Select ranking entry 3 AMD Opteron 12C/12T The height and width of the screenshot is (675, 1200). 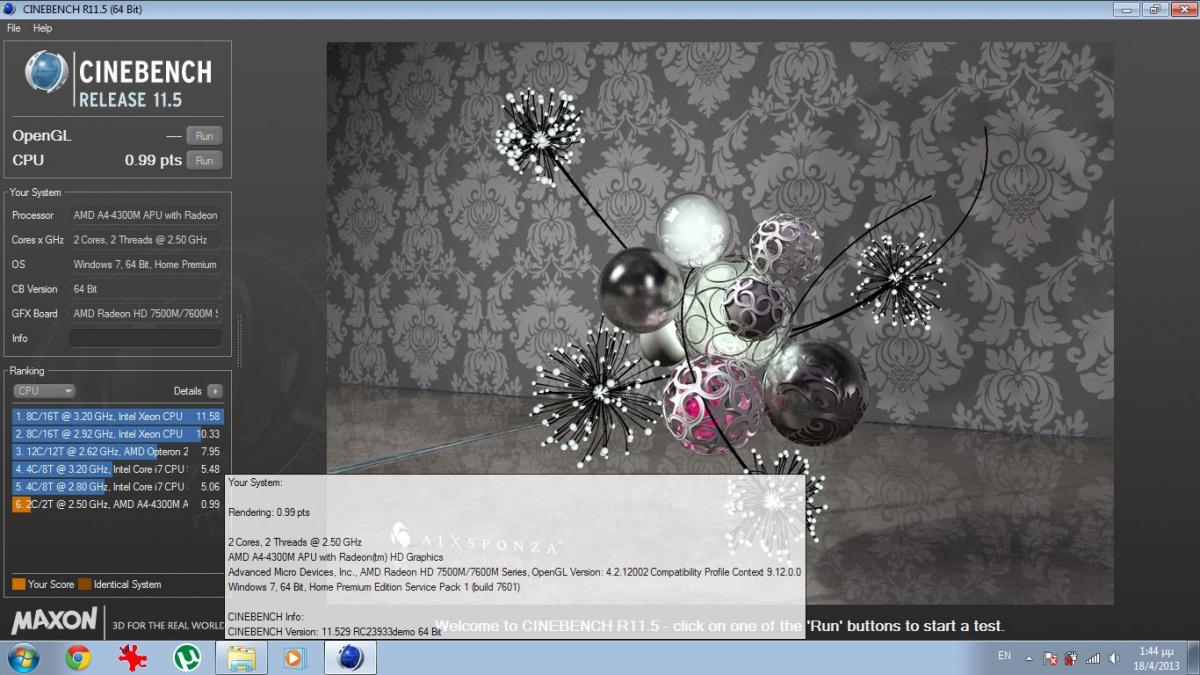click(x=117, y=451)
